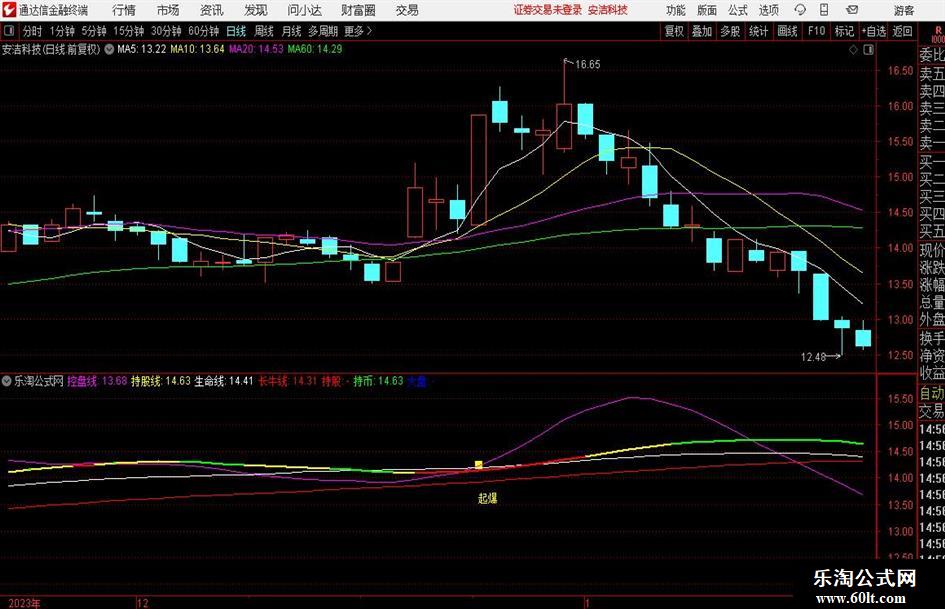Click the 委比 row in side panel
The width and height of the screenshot is (945, 609).
932,55
